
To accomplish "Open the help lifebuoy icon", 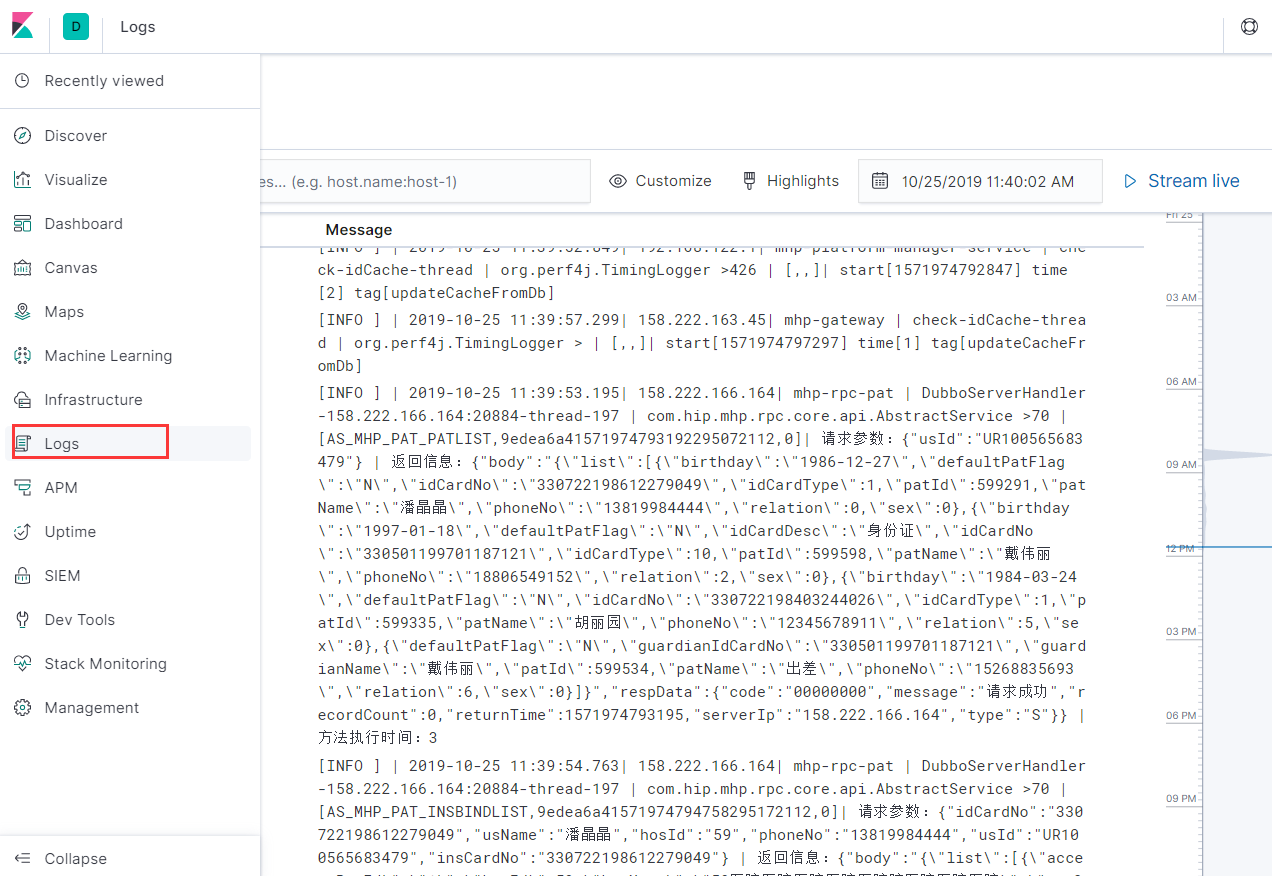I will click(x=1249, y=27).
